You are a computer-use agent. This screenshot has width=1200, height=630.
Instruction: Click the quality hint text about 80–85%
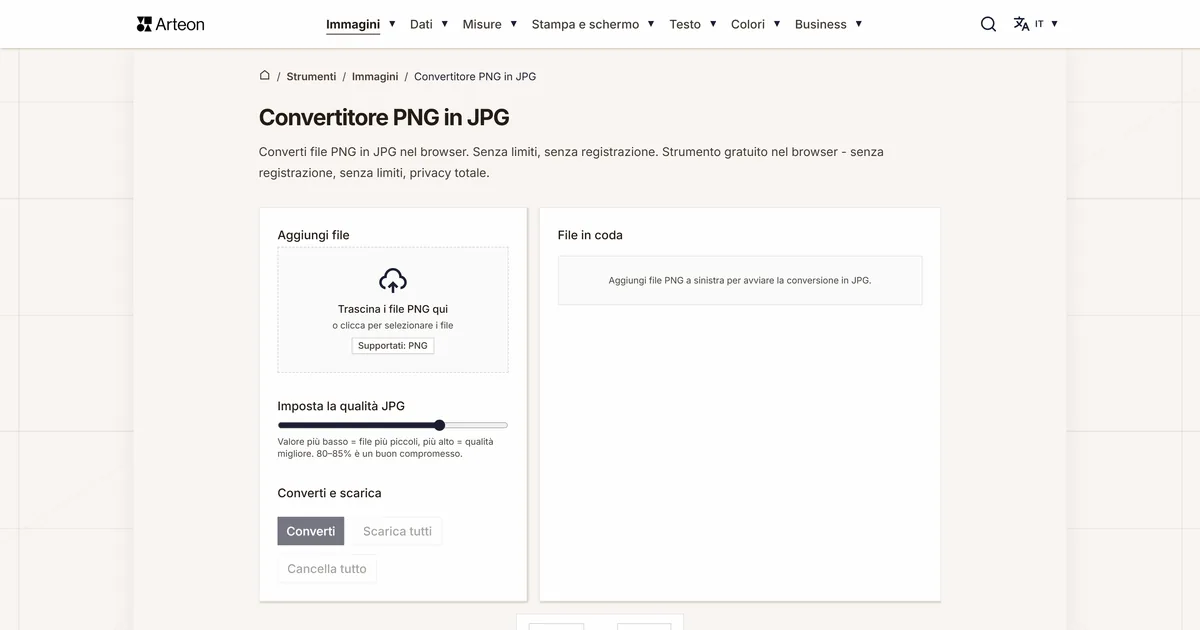coord(386,447)
